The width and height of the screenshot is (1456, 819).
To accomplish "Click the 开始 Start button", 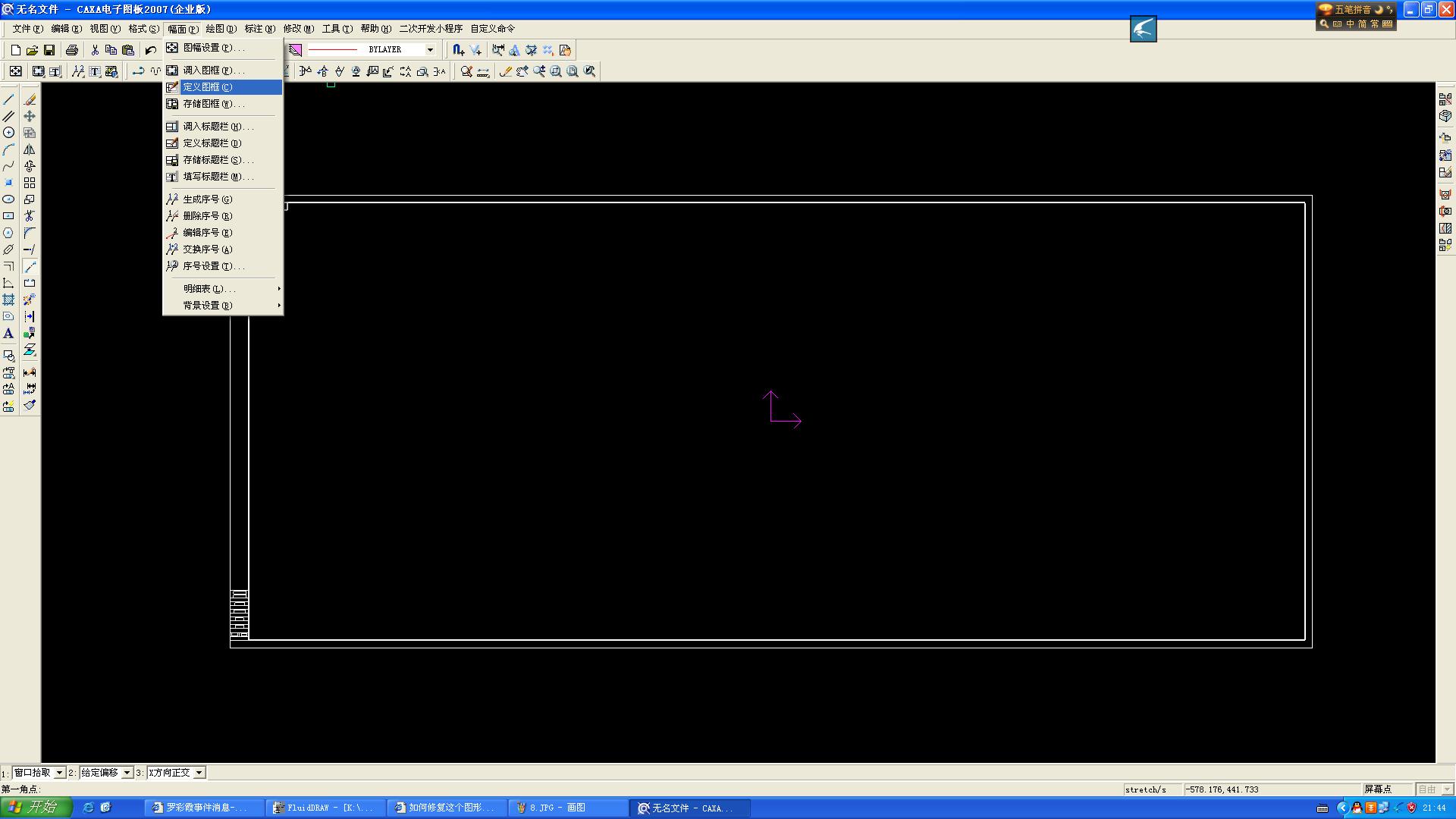I will point(36,808).
